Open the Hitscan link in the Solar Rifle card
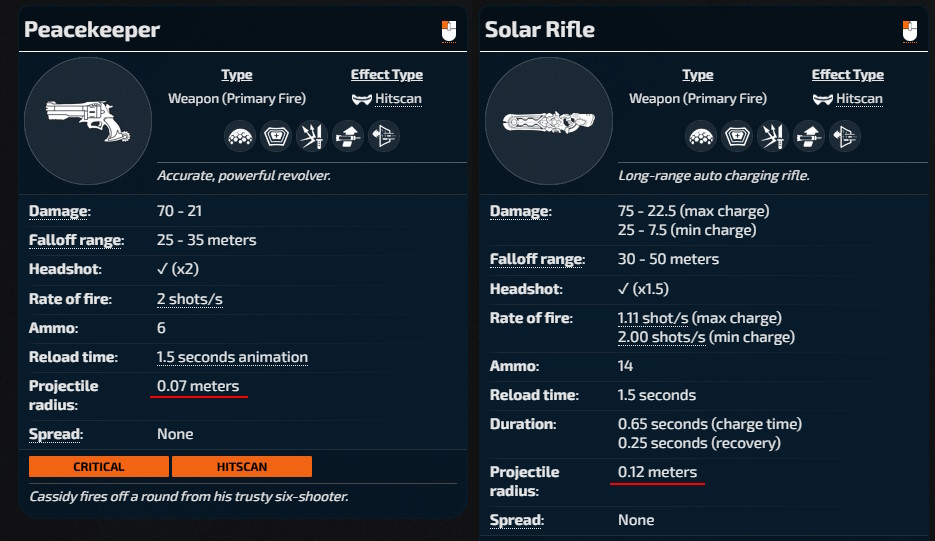Screen dimensions: 935x541 tap(859, 99)
